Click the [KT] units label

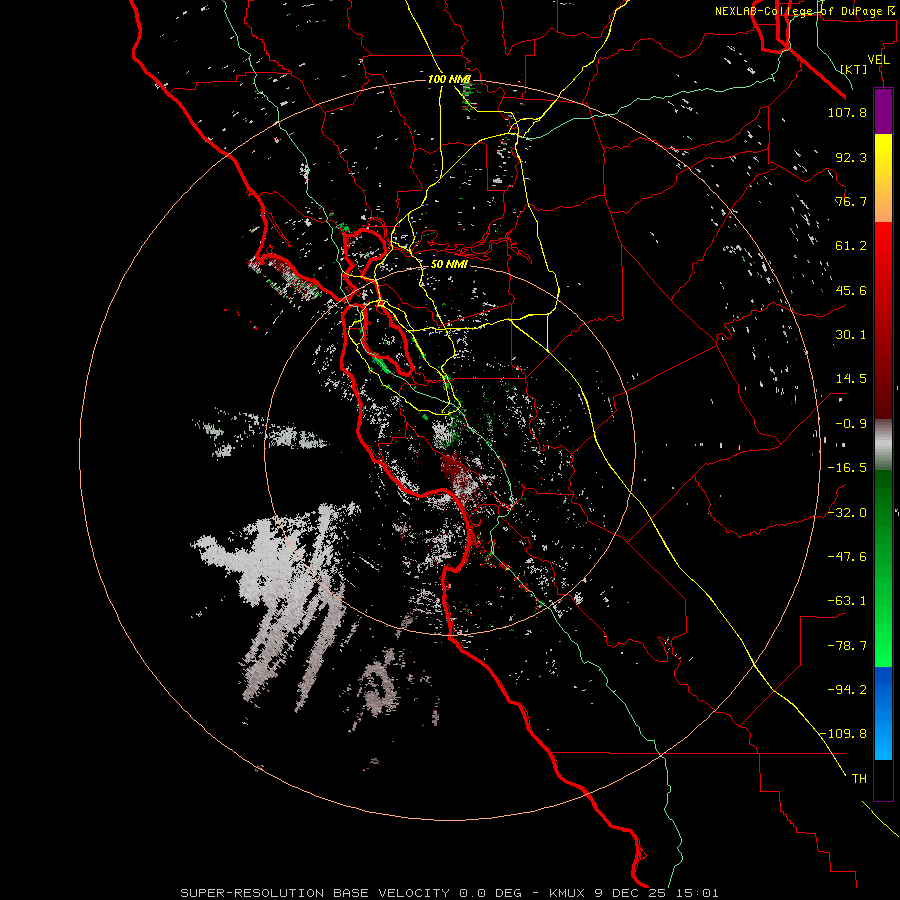854,69
